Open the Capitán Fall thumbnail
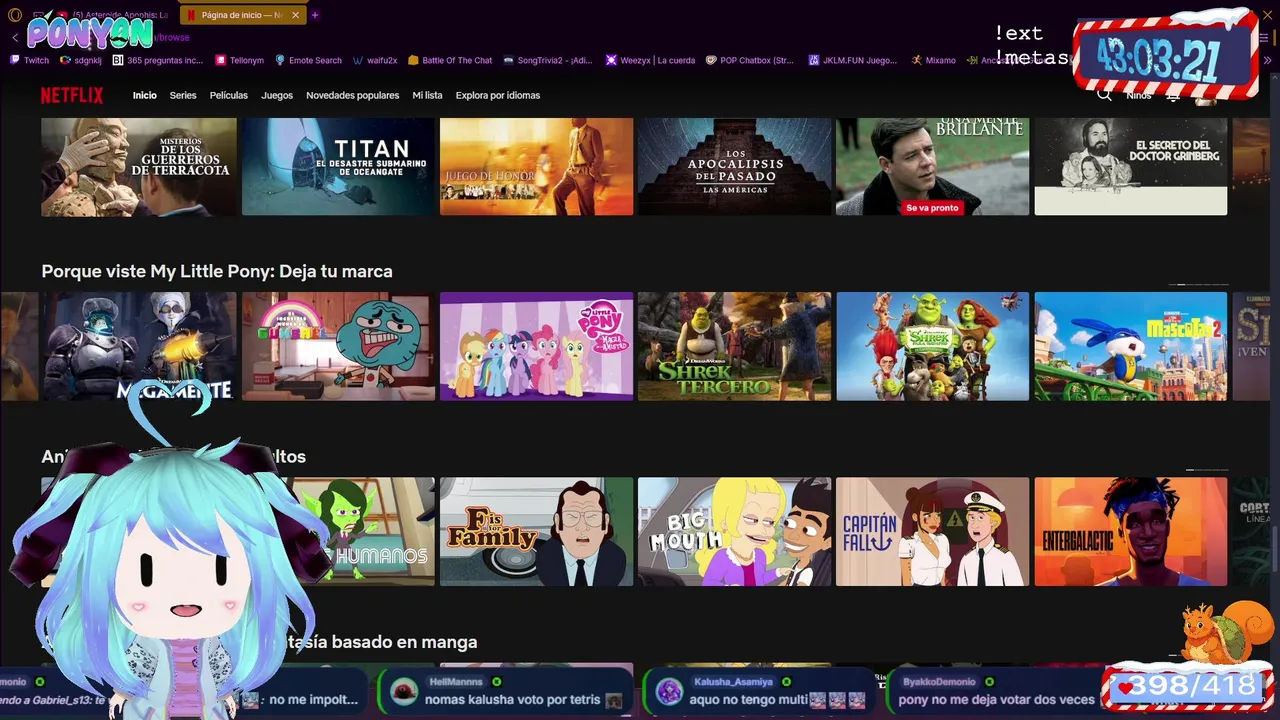The height and width of the screenshot is (720, 1280). (x=932, y=531)
